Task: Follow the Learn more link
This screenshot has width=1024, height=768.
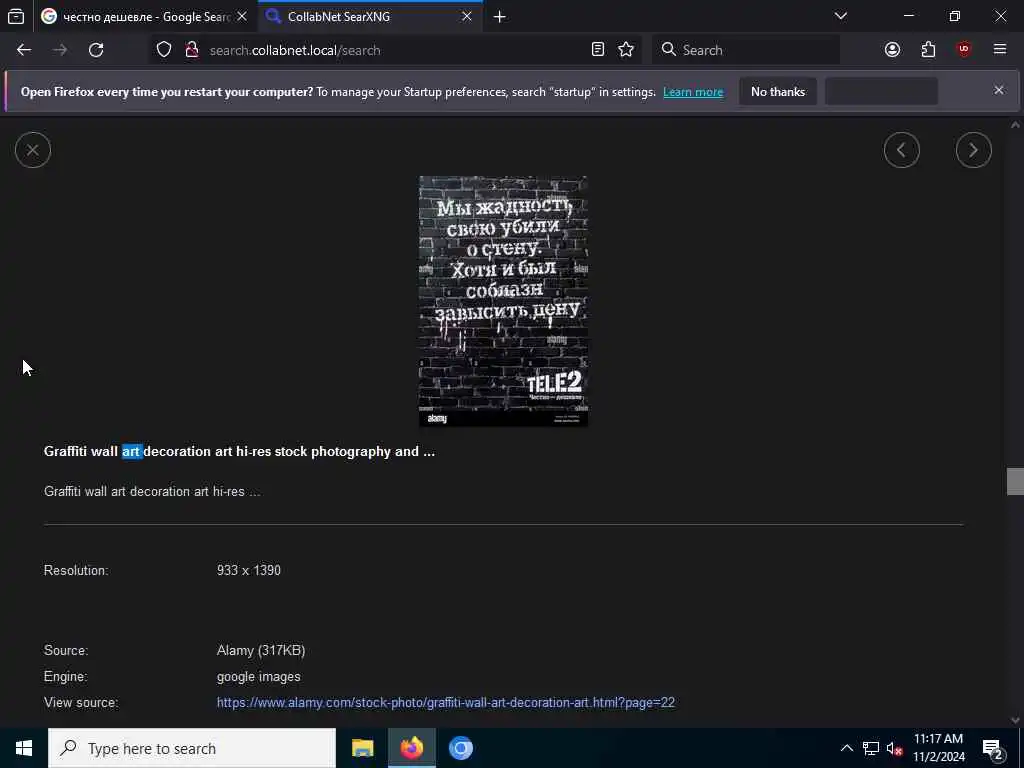Action: 693,92
